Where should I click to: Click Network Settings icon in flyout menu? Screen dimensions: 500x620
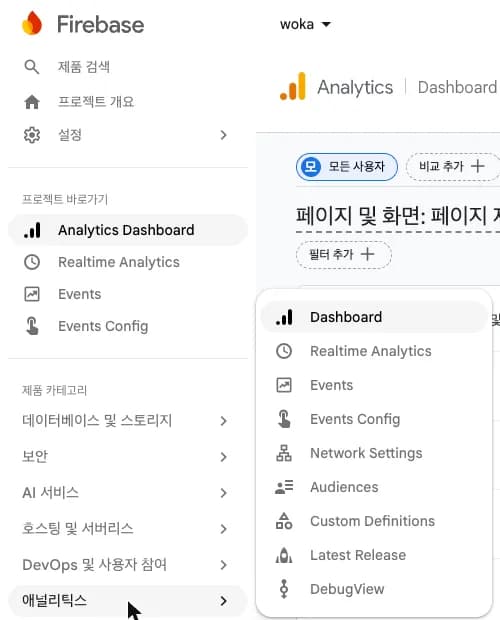pos(284,453)
